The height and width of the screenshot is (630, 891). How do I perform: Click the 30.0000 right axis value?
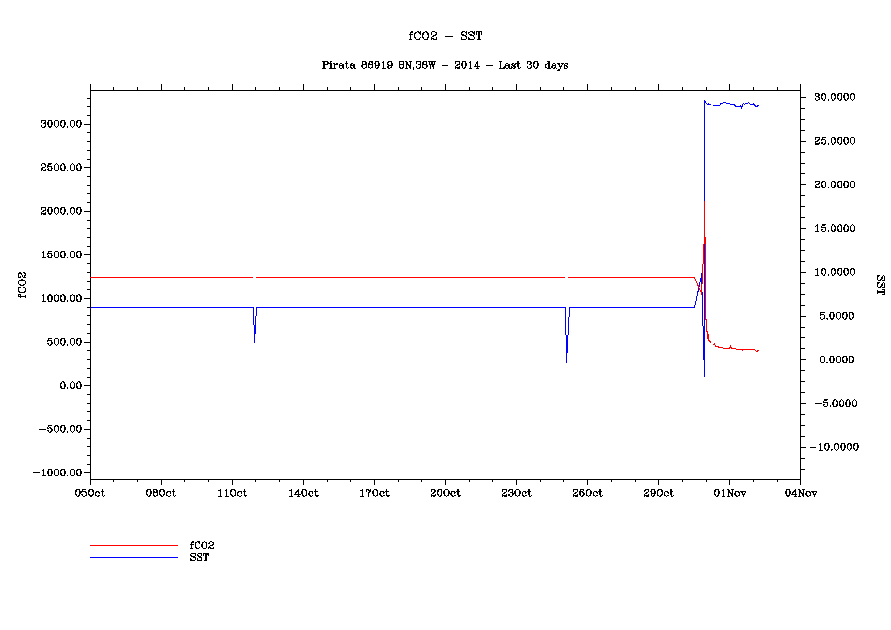click(834, 97)
